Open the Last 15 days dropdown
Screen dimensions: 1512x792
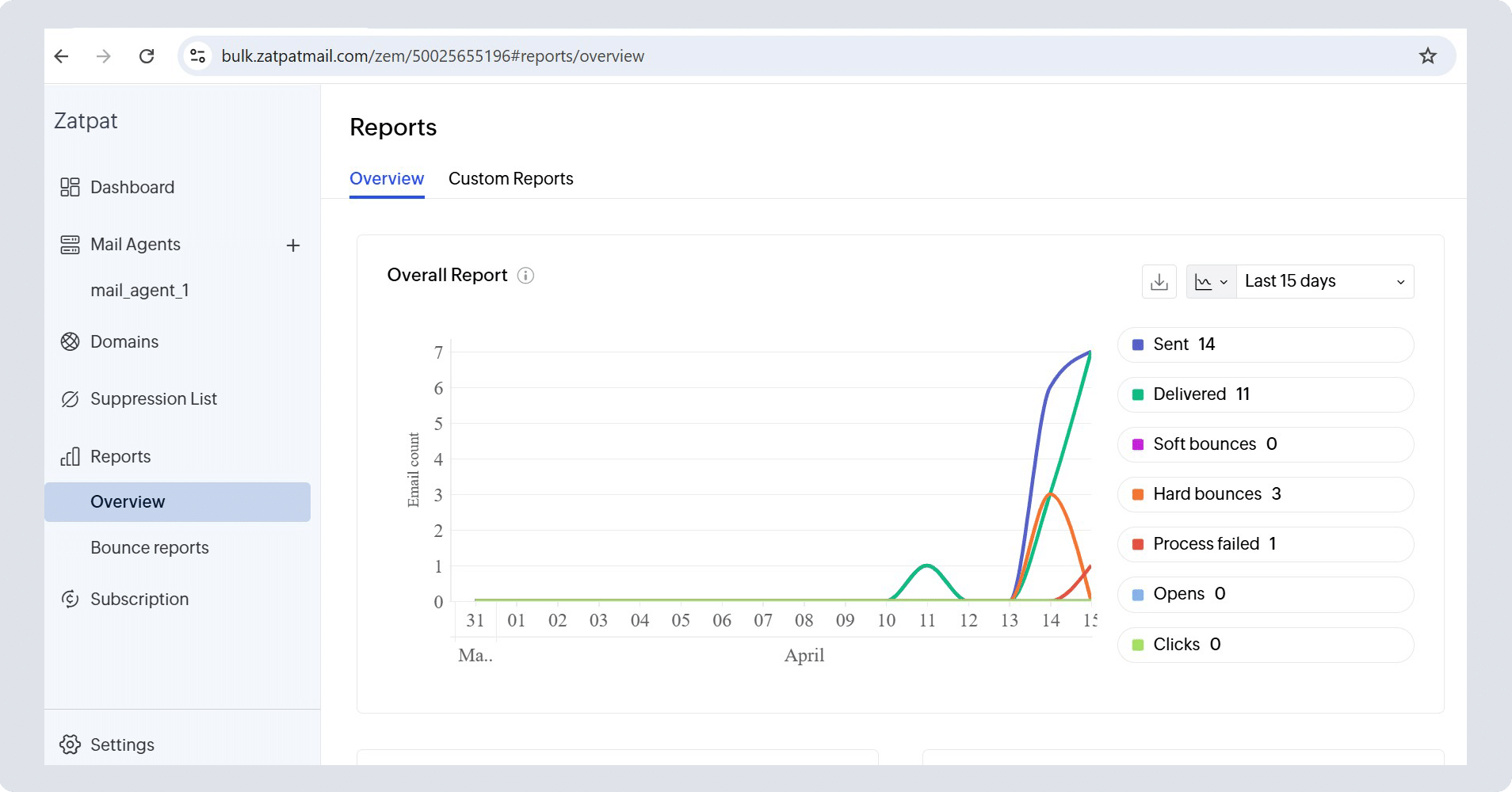point(1324,282)
